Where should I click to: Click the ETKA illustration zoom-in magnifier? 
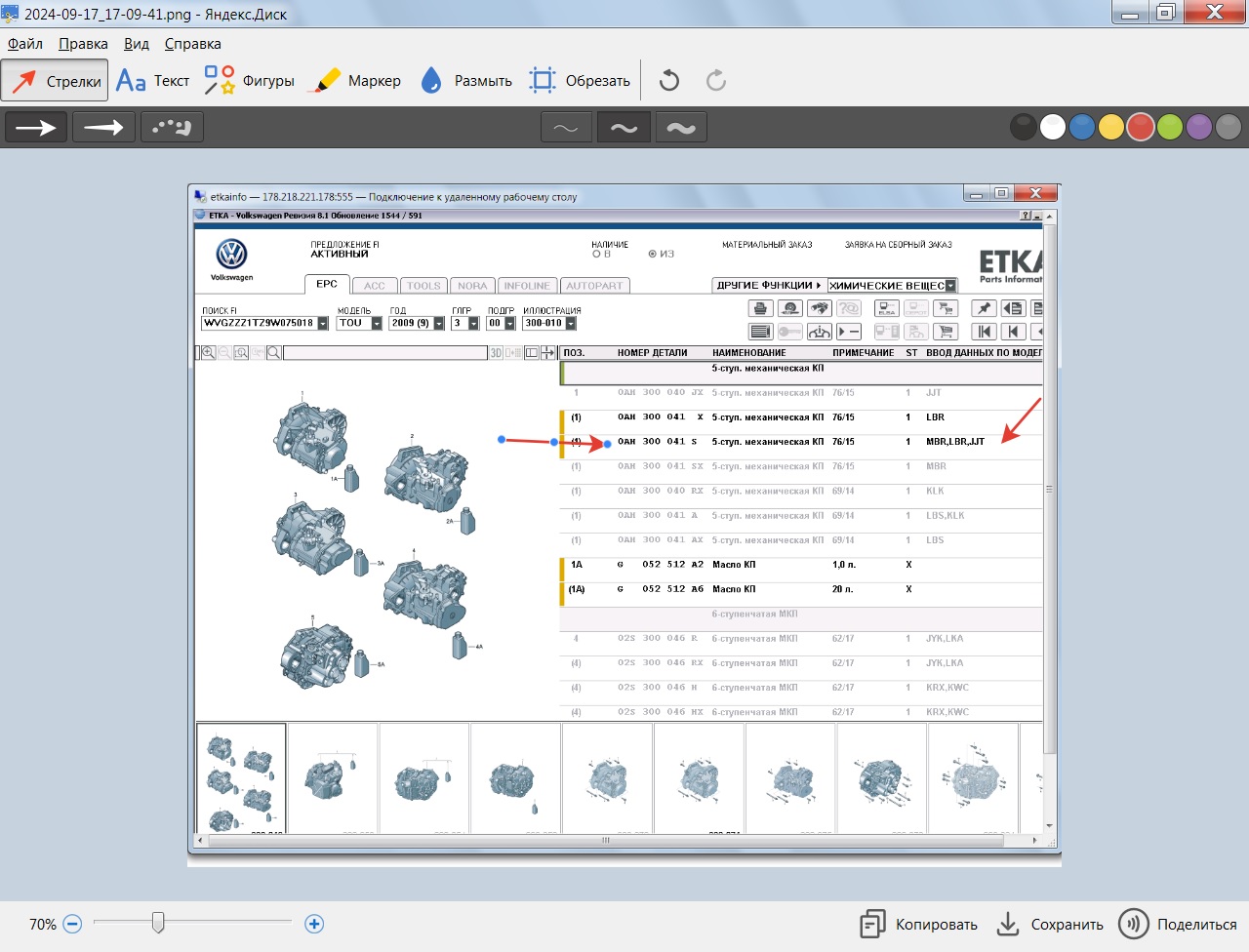coord(208,352)
